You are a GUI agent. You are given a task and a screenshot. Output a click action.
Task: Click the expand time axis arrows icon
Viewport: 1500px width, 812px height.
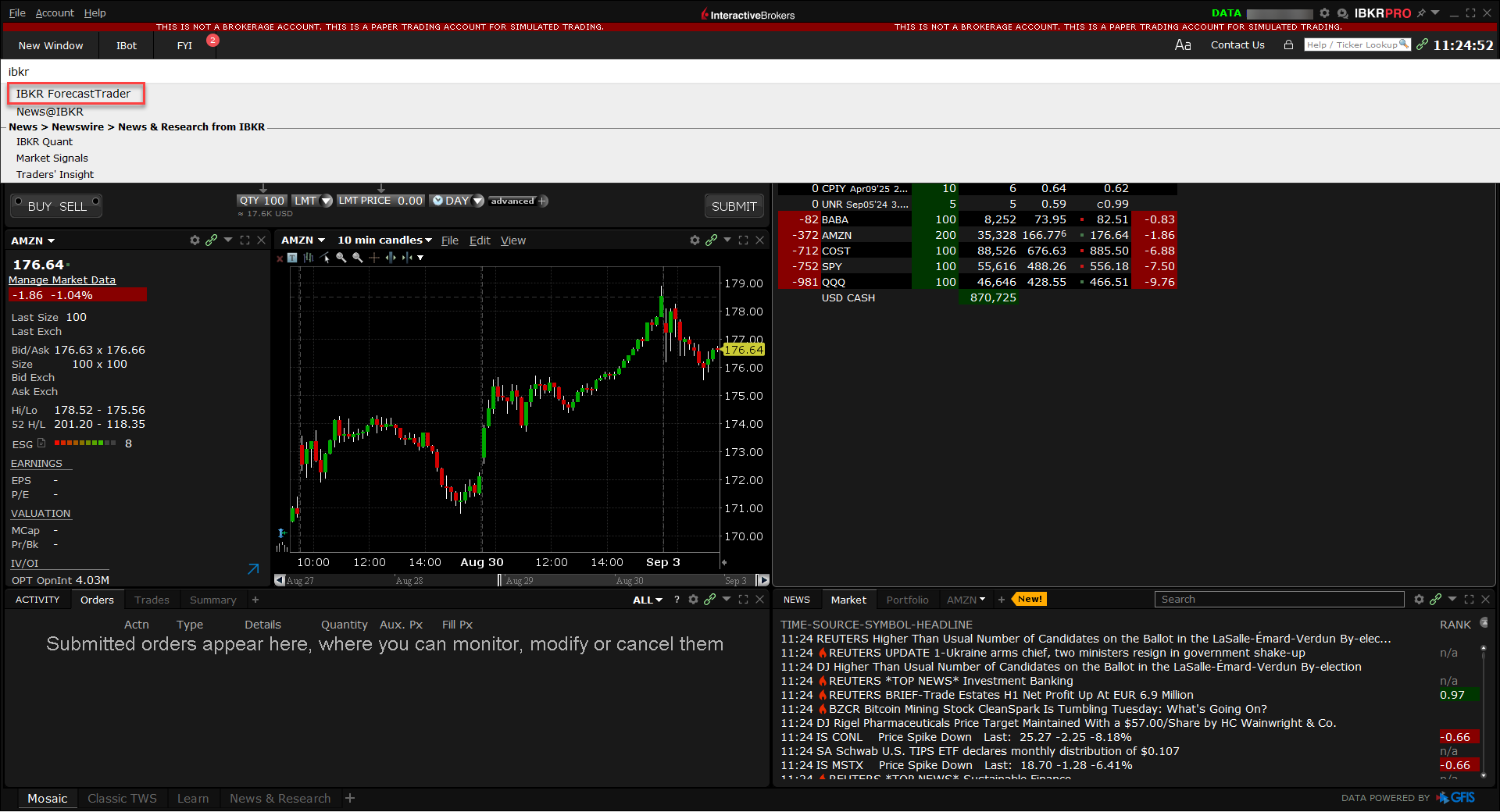[391, 258]
